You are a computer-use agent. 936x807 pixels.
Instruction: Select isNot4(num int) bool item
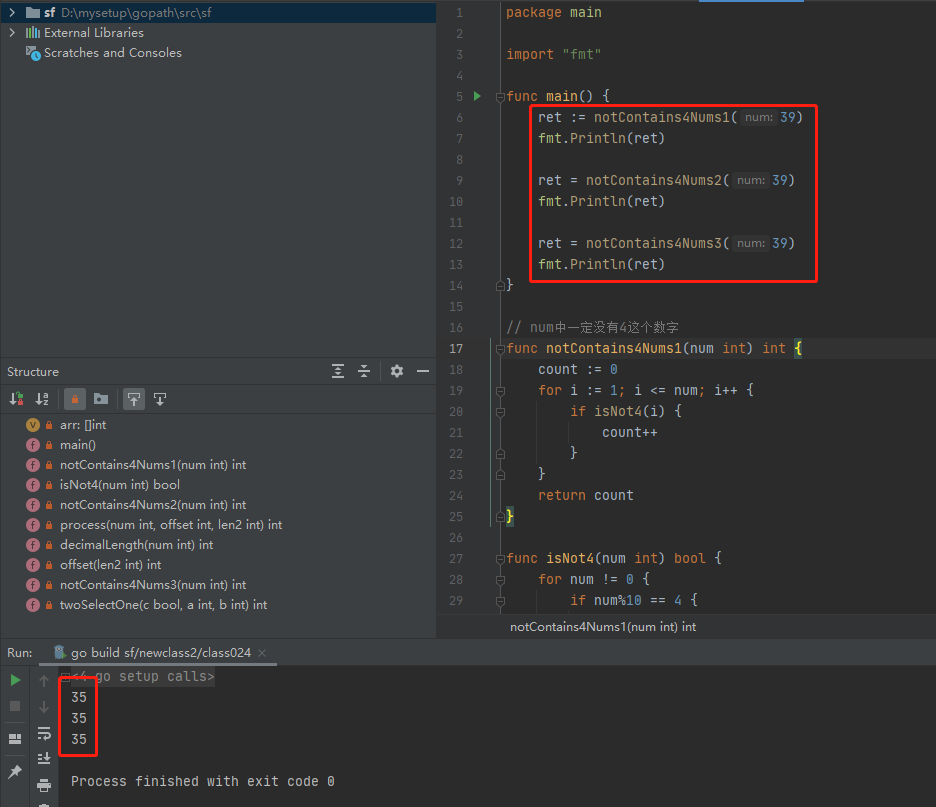point(120,485)
